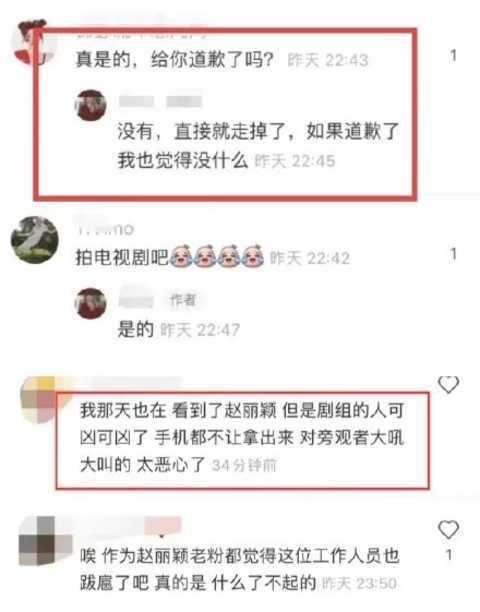The height and width of the screenshot is (612, 480).
Task: Open the bird avatar beside 拍电视剧吧
Action: click(x=35, y=240)
